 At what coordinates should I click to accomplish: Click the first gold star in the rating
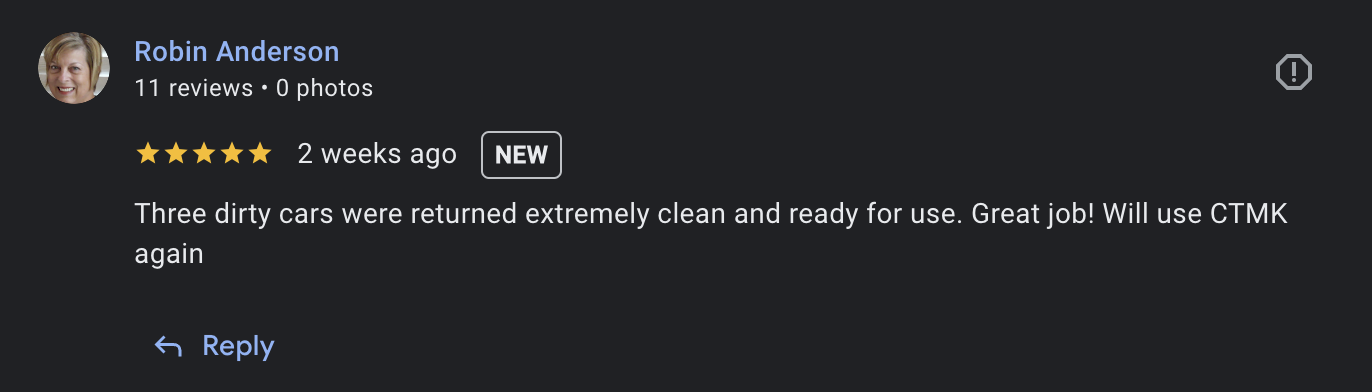[x=147, y=153]
